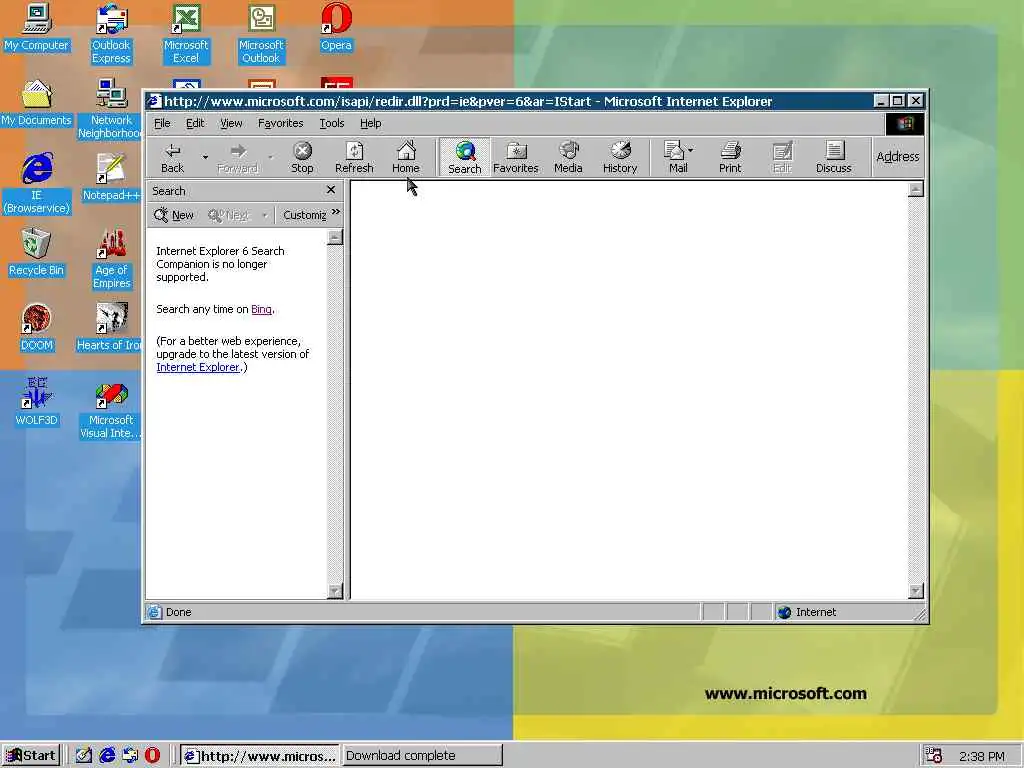Select the WOLF3D desktop shortcut
Image resolution: width=1024 pixels, height=768 pixels.
(37, 402)
